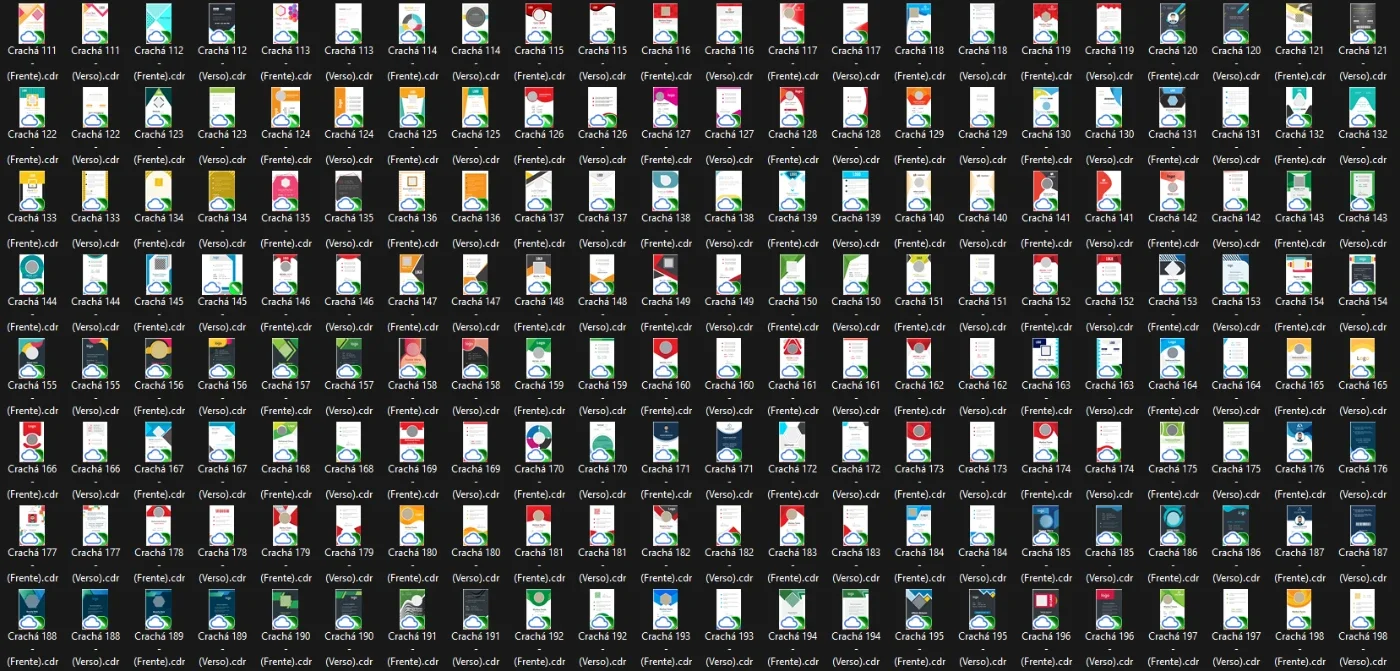
Task: Click the Crachá 114 (Frente).cdr file icon
Action: pos(412,22)
